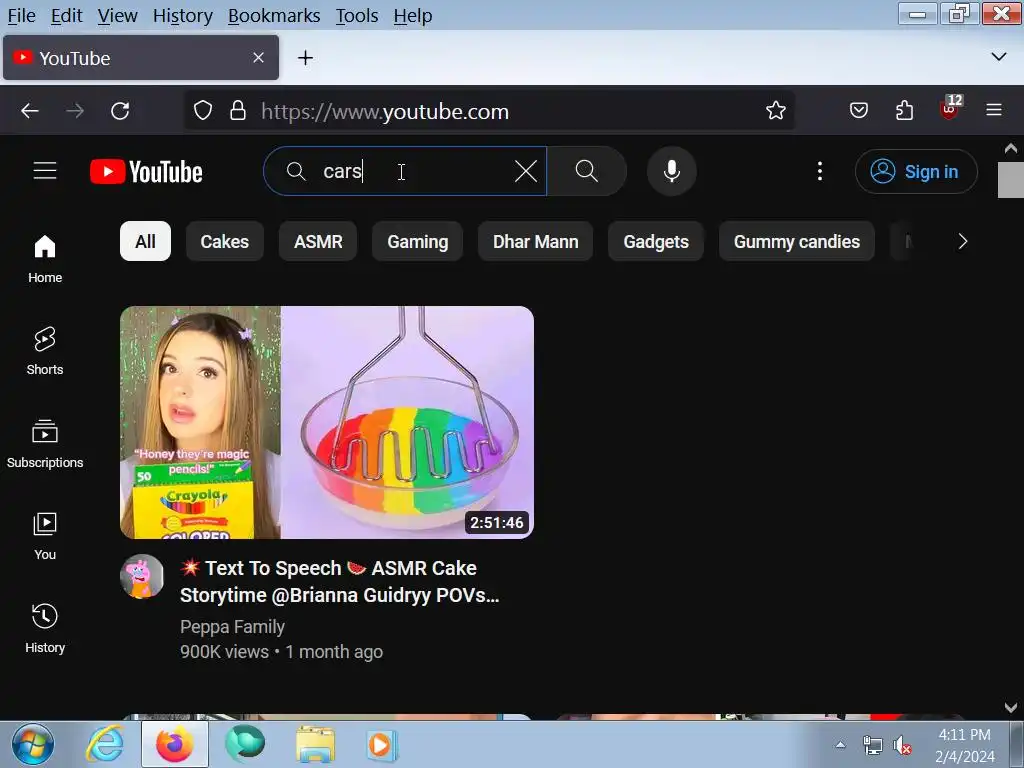The image size is (1024, 768).
Task: Open the YouTube hamburger guide menu
Action: click(x=45, y=171)
